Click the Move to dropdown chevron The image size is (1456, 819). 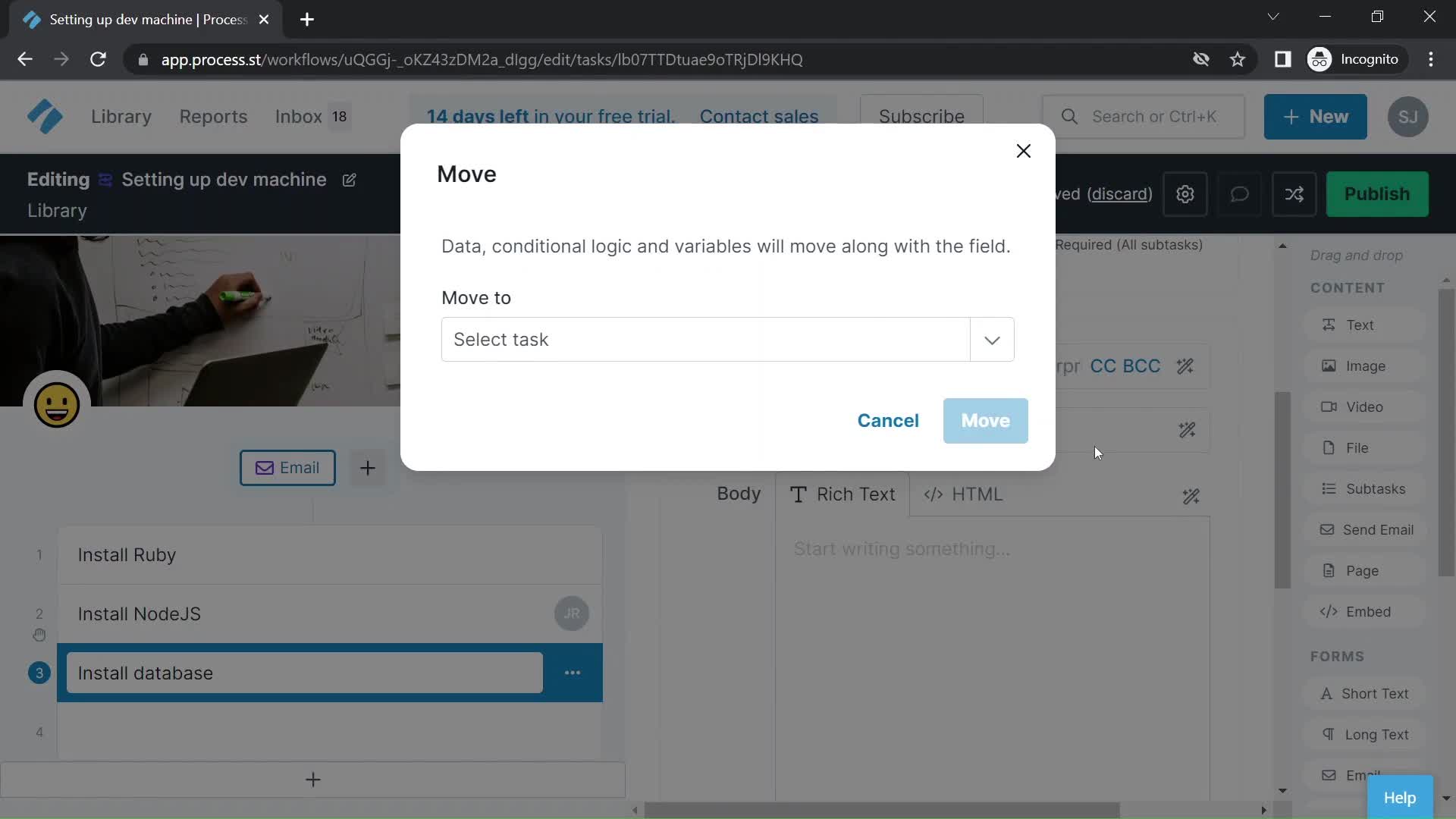tap(992, 339)
